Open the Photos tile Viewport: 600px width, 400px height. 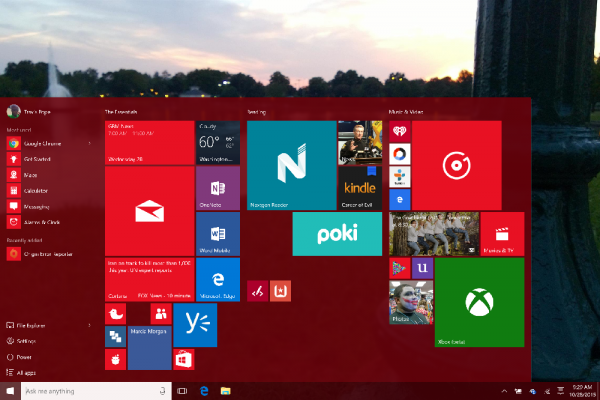coord(411,302)
